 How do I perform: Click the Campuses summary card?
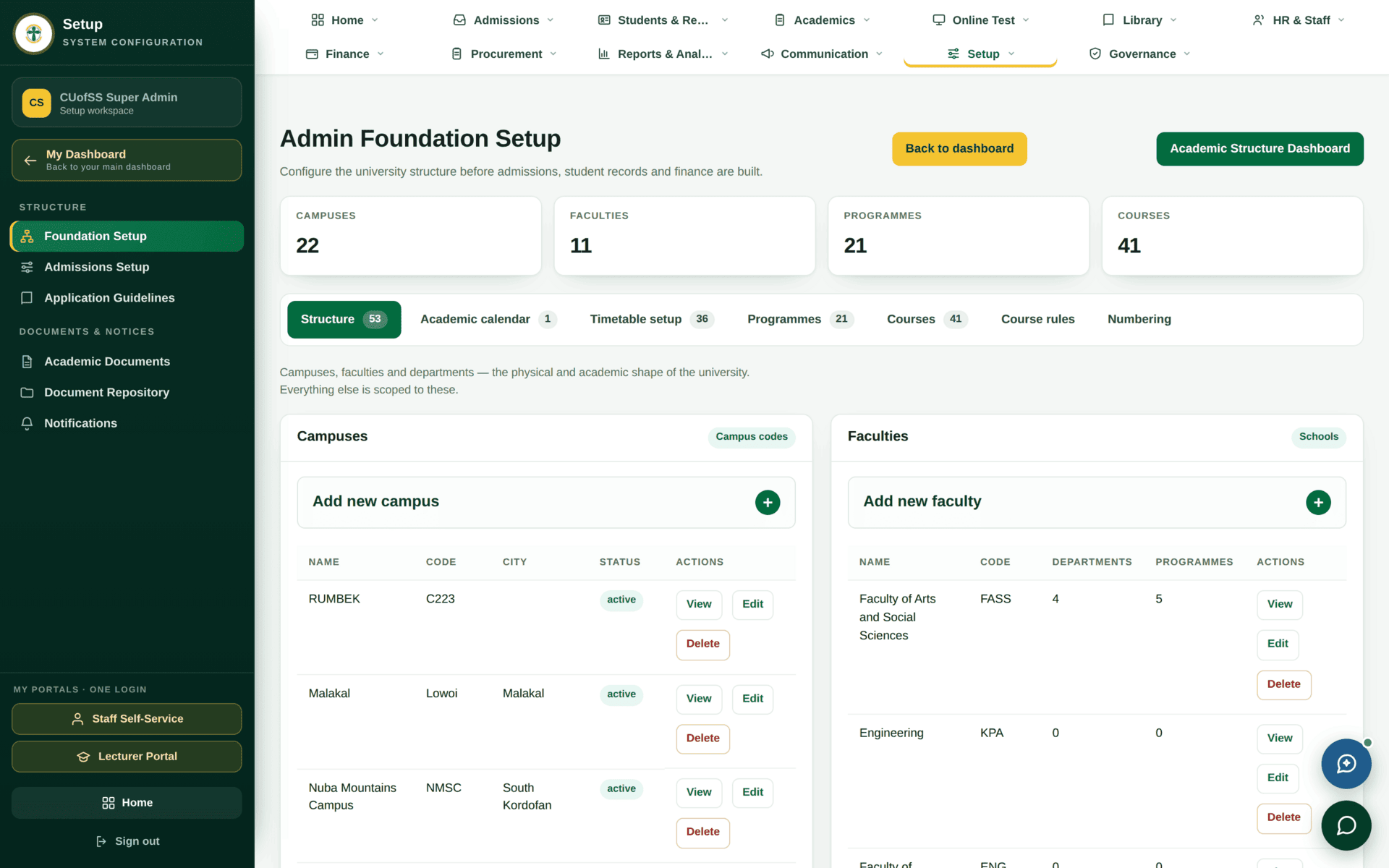point(410,236)
